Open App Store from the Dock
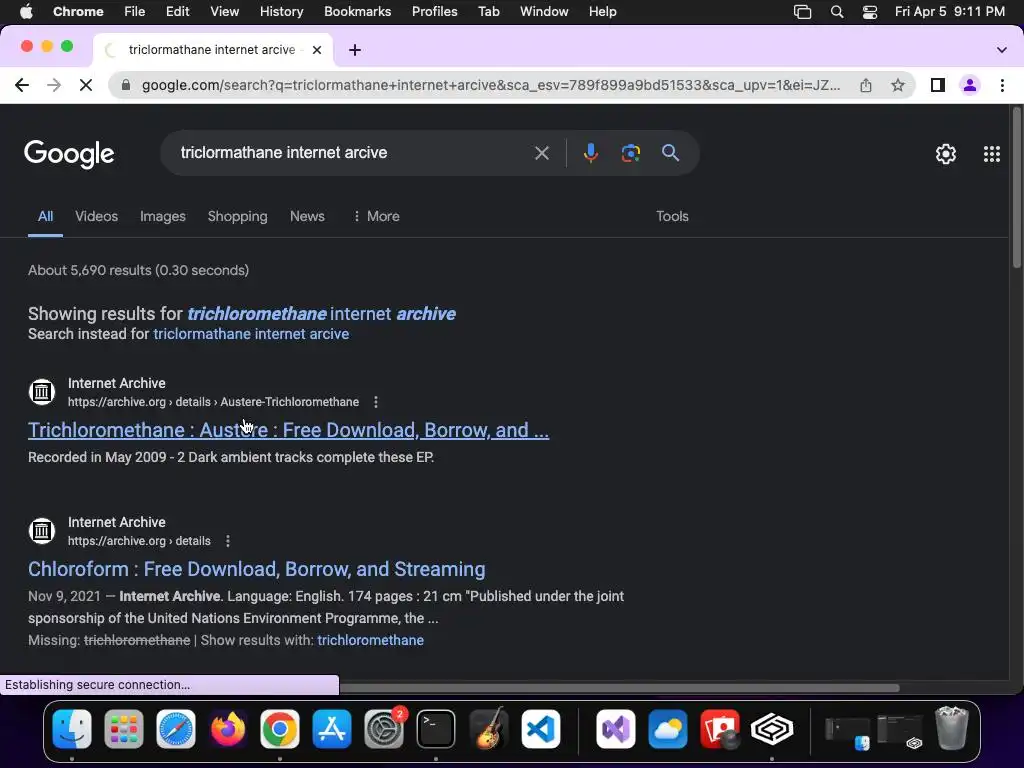This screenshot has height=768, width=1024. point(332,729)
